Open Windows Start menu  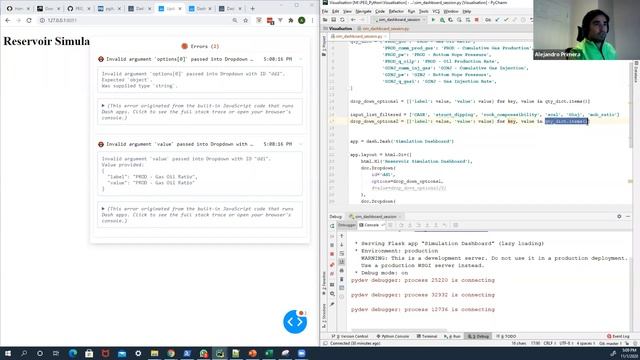pos(8,353)
